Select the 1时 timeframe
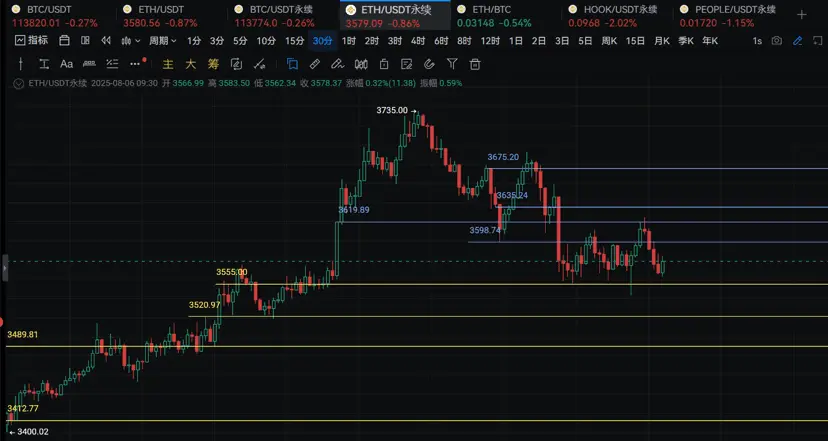Viewport: 828px width, 441px height. click(349, 41)
